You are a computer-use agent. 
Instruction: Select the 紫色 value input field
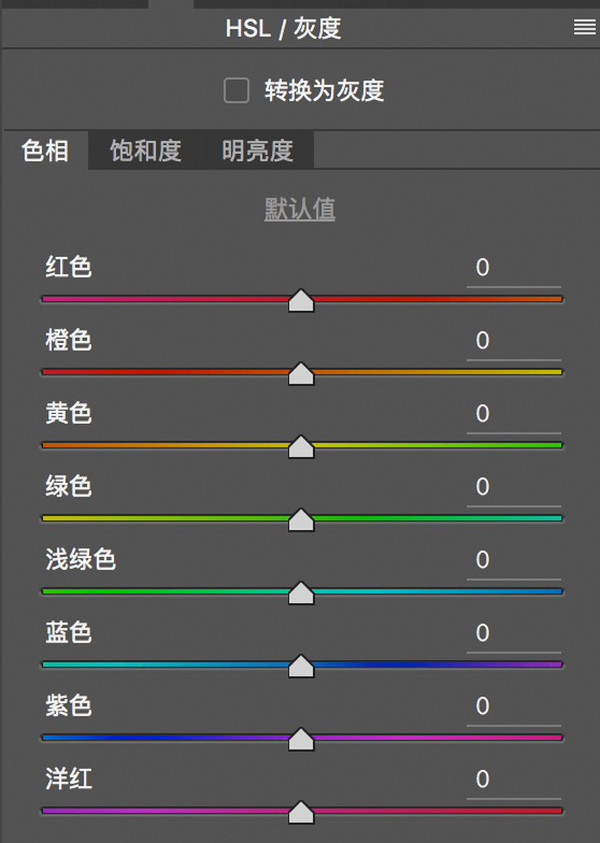coord(513,705)
